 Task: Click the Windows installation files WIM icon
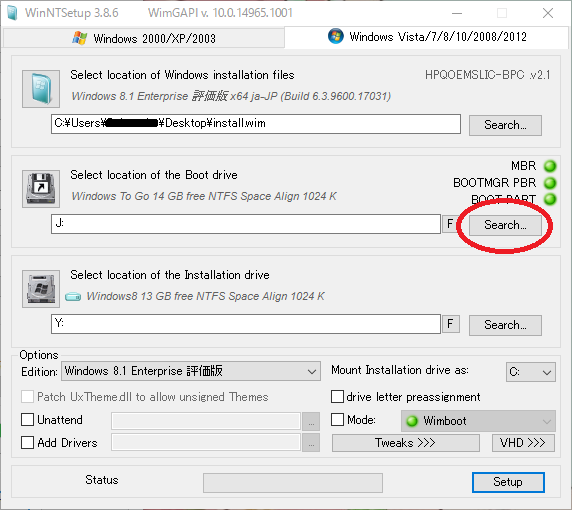tap(41, 89)
